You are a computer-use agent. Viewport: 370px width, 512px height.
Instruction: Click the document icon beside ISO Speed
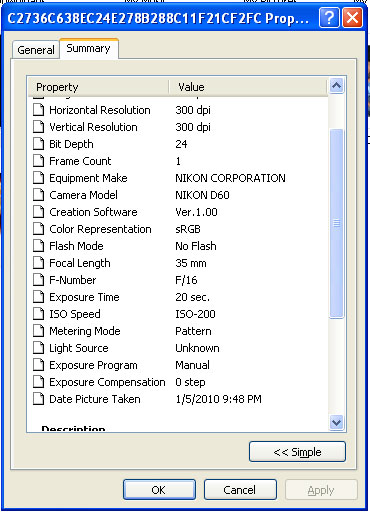39,314
